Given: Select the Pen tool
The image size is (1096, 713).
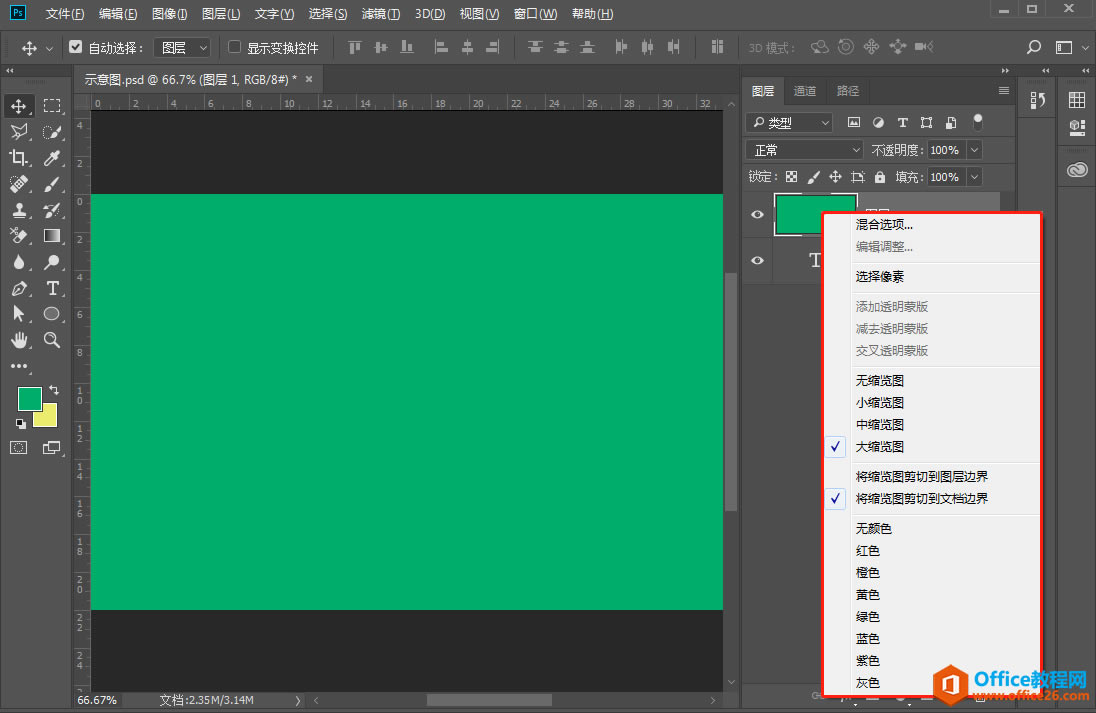Looking at the screenshot, I should 19,288.
